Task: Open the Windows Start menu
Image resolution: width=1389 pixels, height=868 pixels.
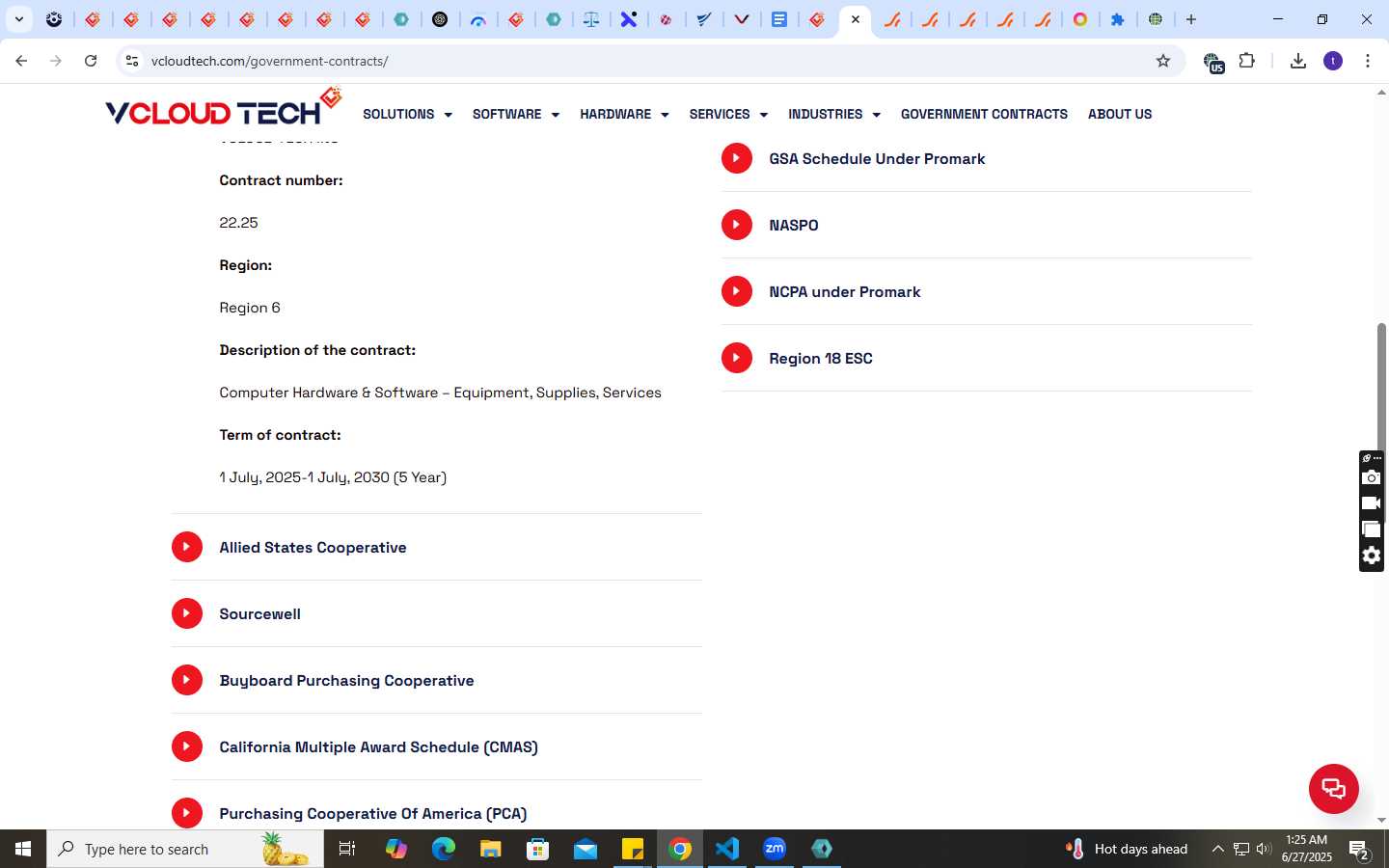Action: click(23, 849)
